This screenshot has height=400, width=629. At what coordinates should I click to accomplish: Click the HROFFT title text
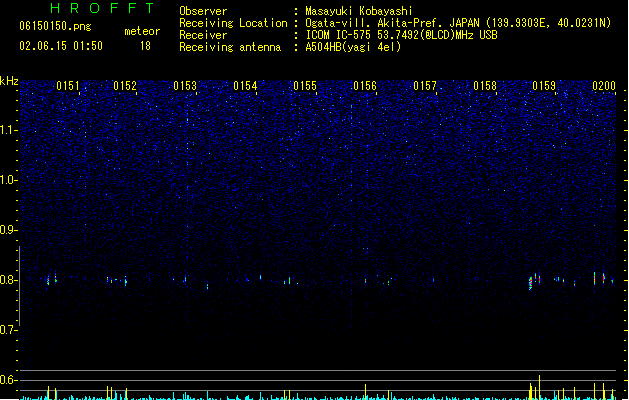(102, 8)
